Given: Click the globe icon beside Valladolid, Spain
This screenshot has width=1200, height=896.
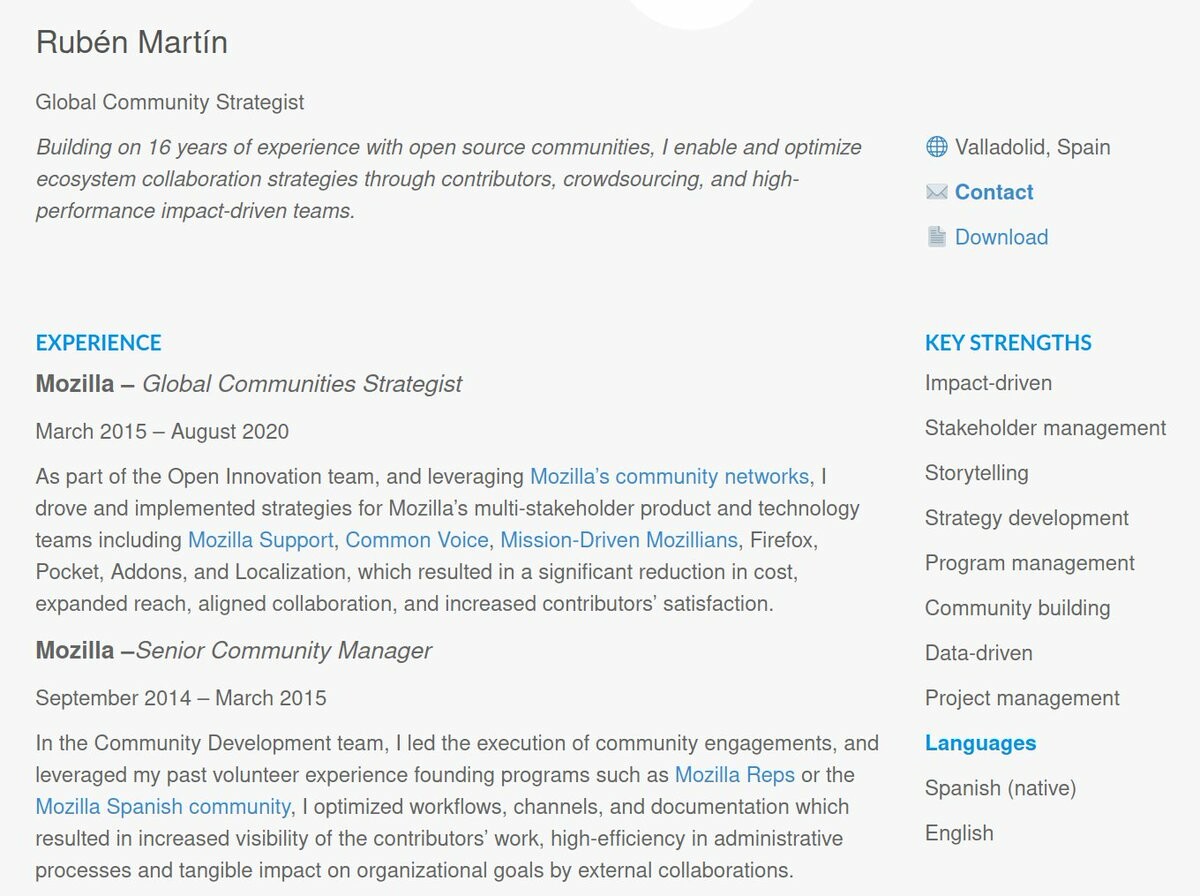Looking at the screenshot, I should coord(936,148).
